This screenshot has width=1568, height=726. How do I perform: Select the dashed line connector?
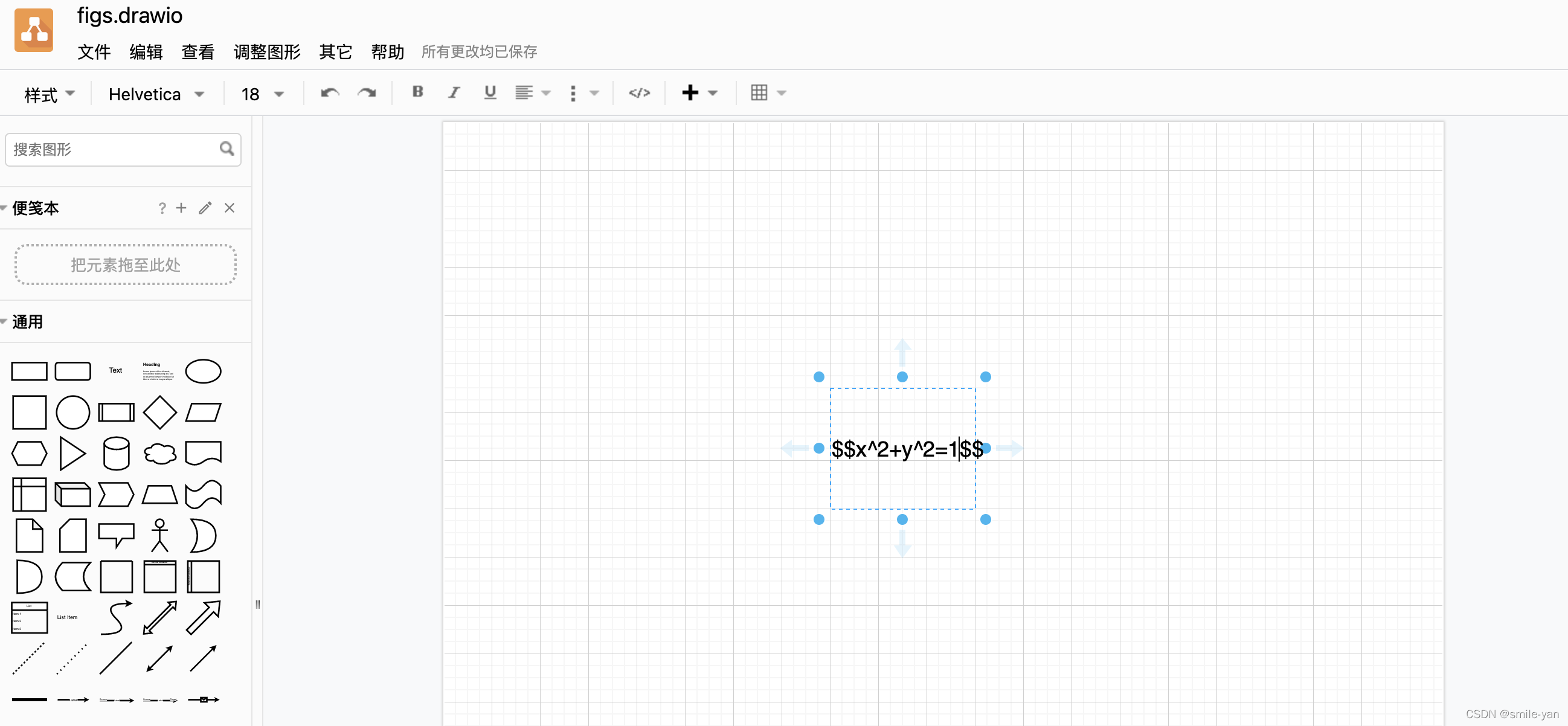pos(28,659)
